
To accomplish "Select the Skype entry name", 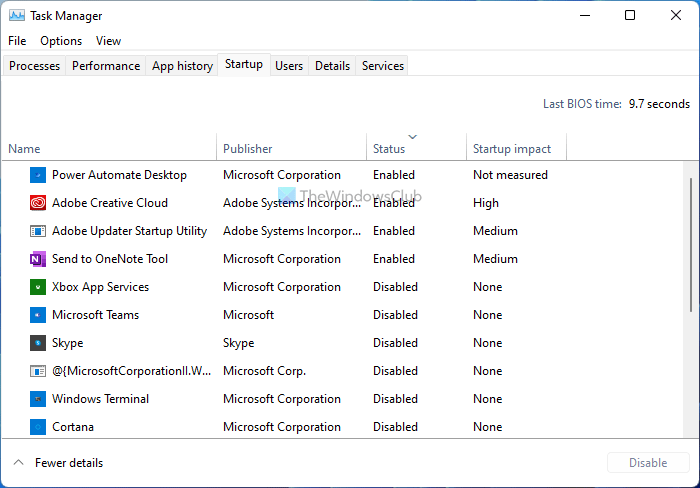I will pyautogui.click(x=67, y=343).
